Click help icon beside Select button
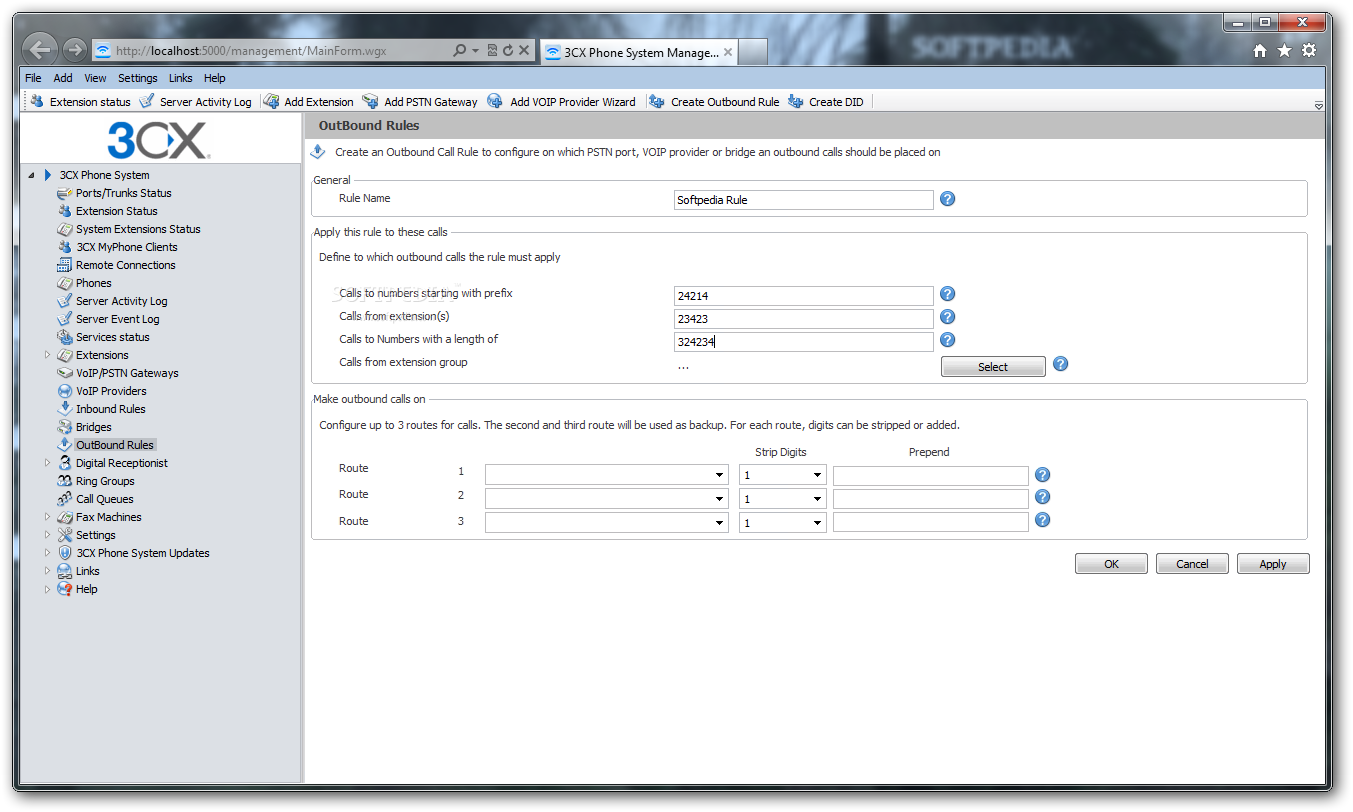Image resolution: width=1353 pixels, height=812 pixels. tap(1061, 364)
